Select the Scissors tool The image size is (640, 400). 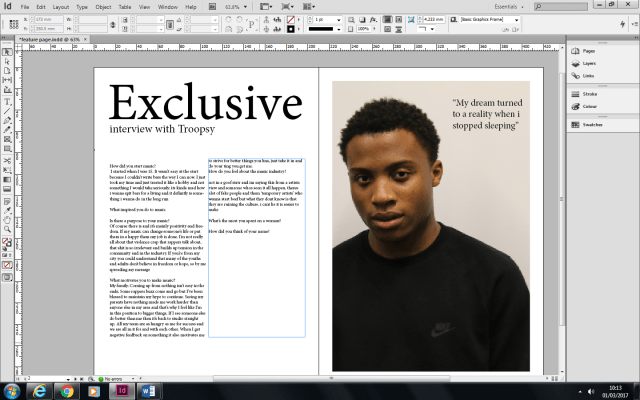(x=7, y=161)
